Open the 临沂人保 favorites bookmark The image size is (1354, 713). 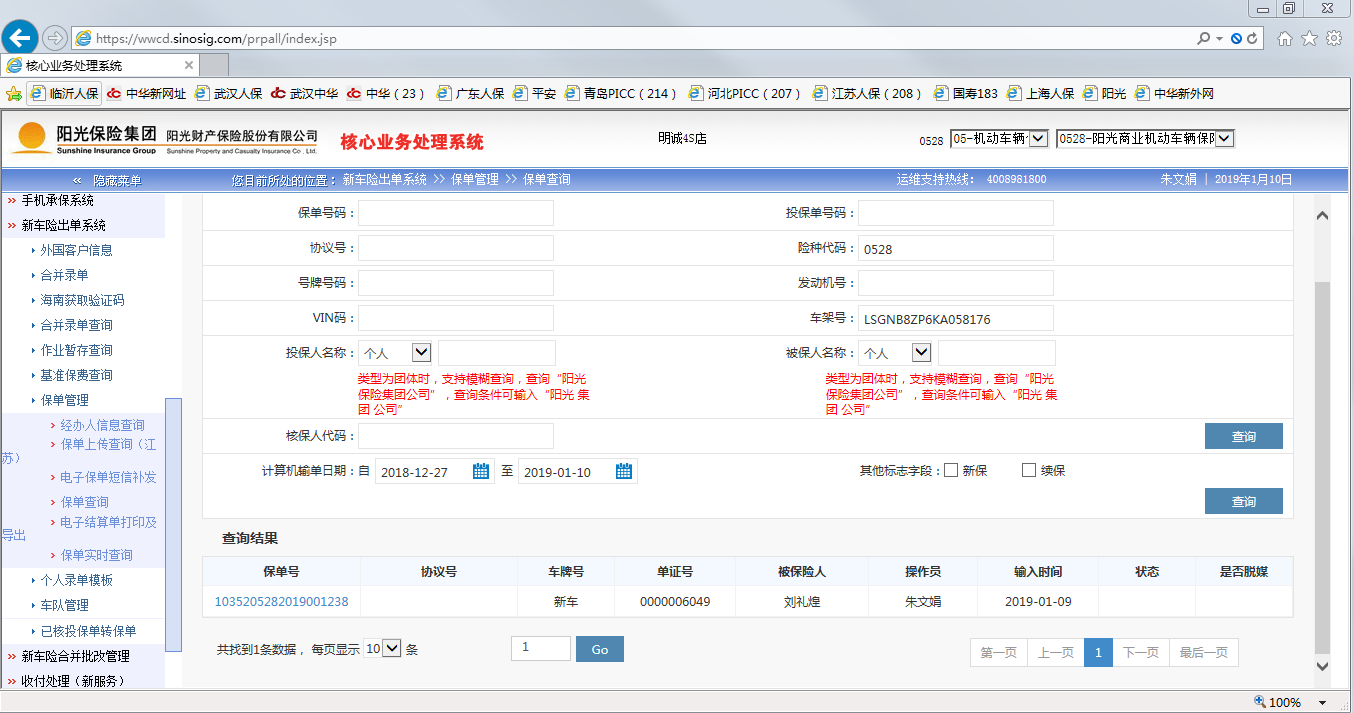coord(66,94)
